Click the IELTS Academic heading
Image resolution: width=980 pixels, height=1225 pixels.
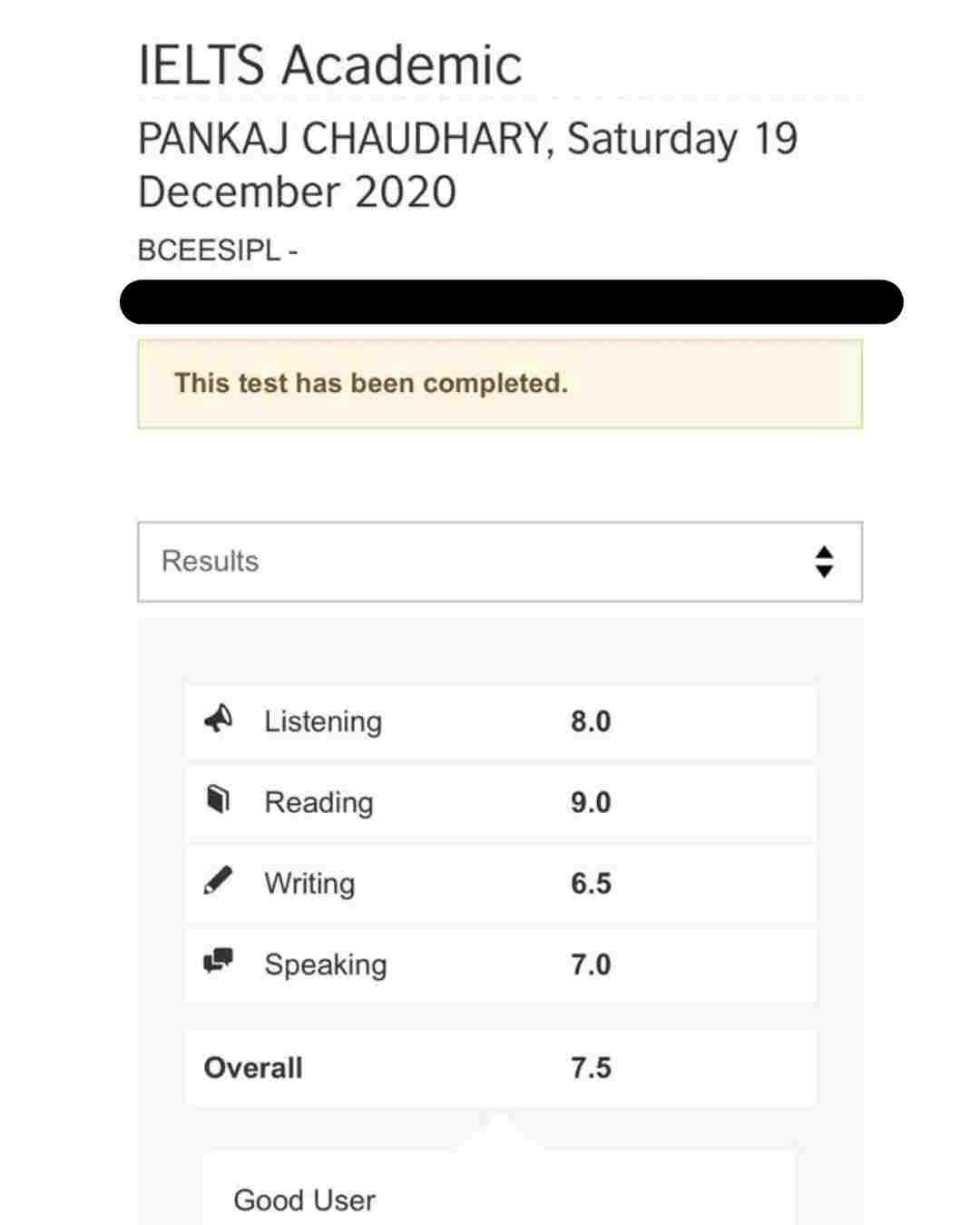point(330,65)
